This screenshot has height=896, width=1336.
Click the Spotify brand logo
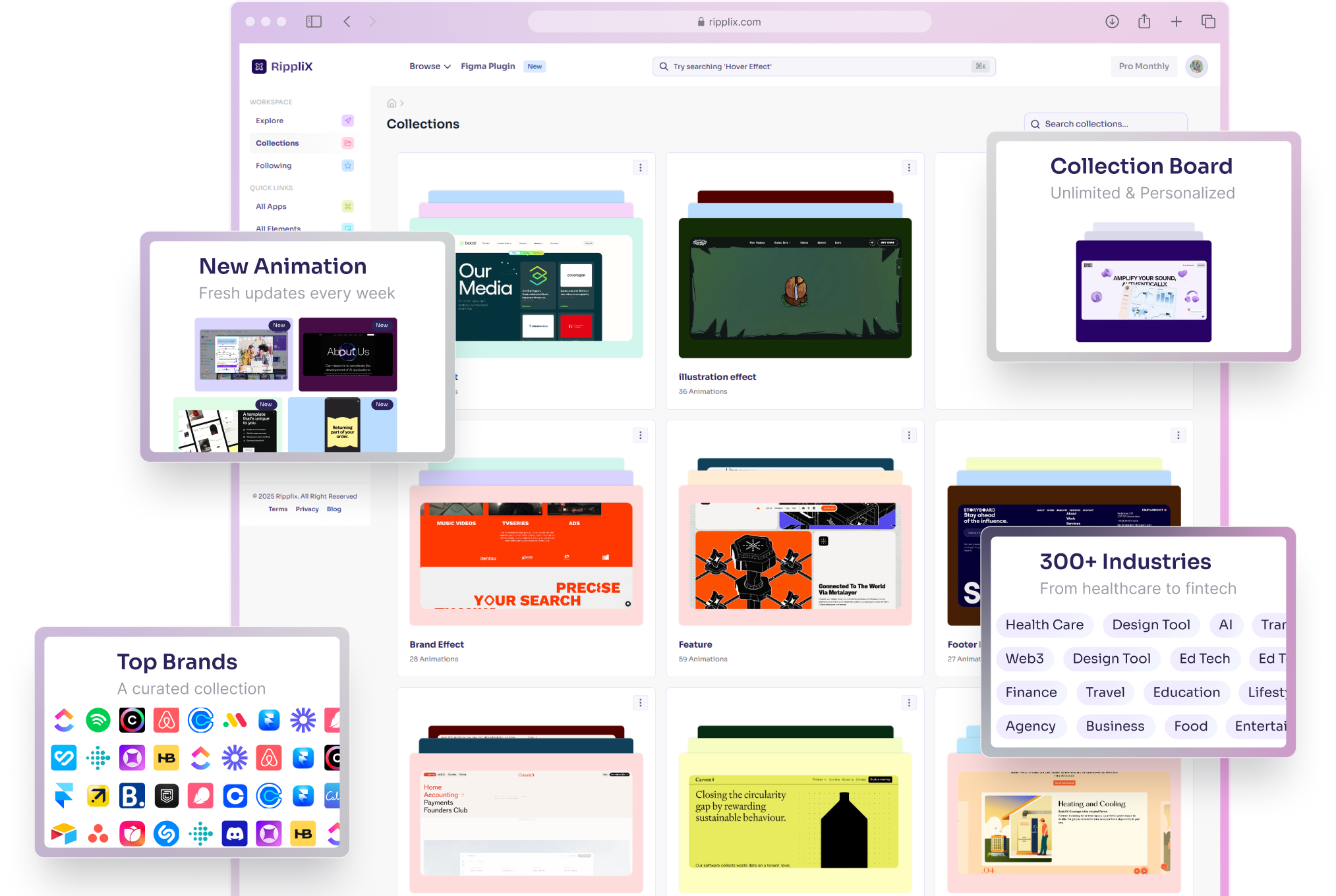[98, 720]
